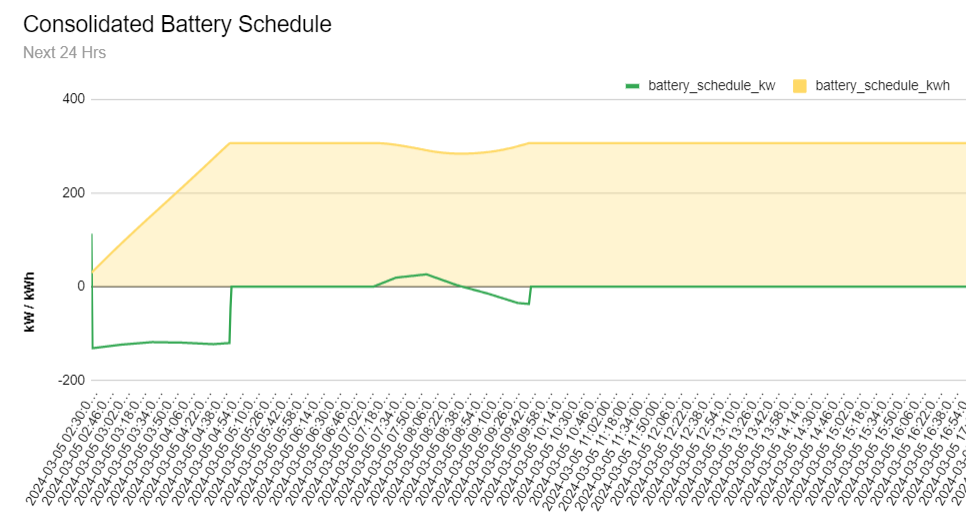
Task: Click the yellow battery_schedule_kwh legend swatch
Action: tap(800, 86)
